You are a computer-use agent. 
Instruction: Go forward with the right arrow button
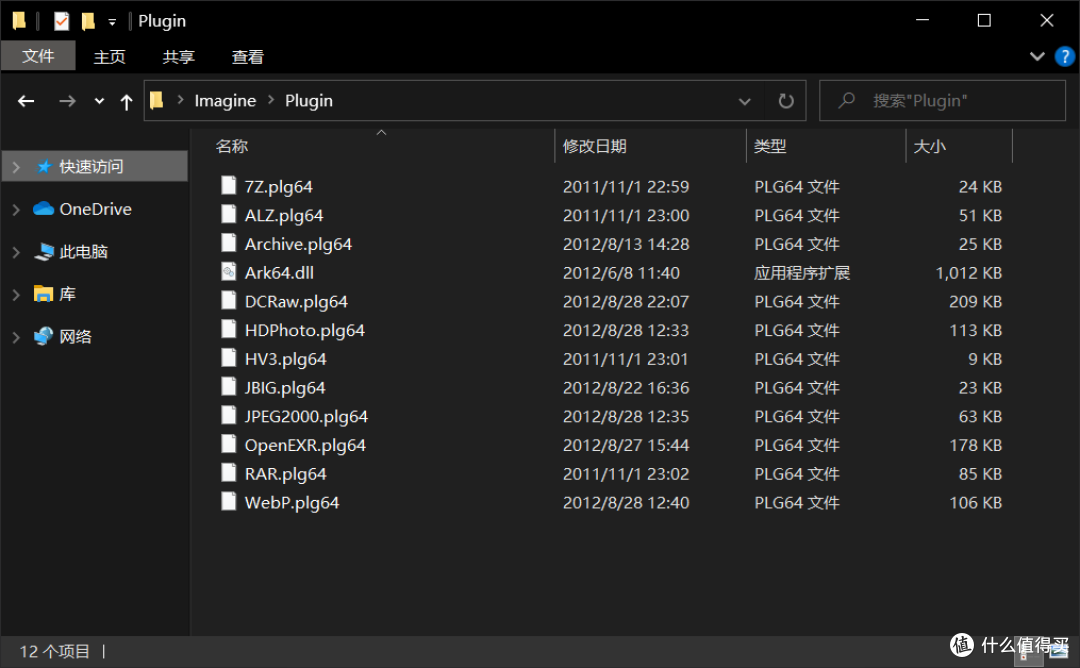pos(67,101)
